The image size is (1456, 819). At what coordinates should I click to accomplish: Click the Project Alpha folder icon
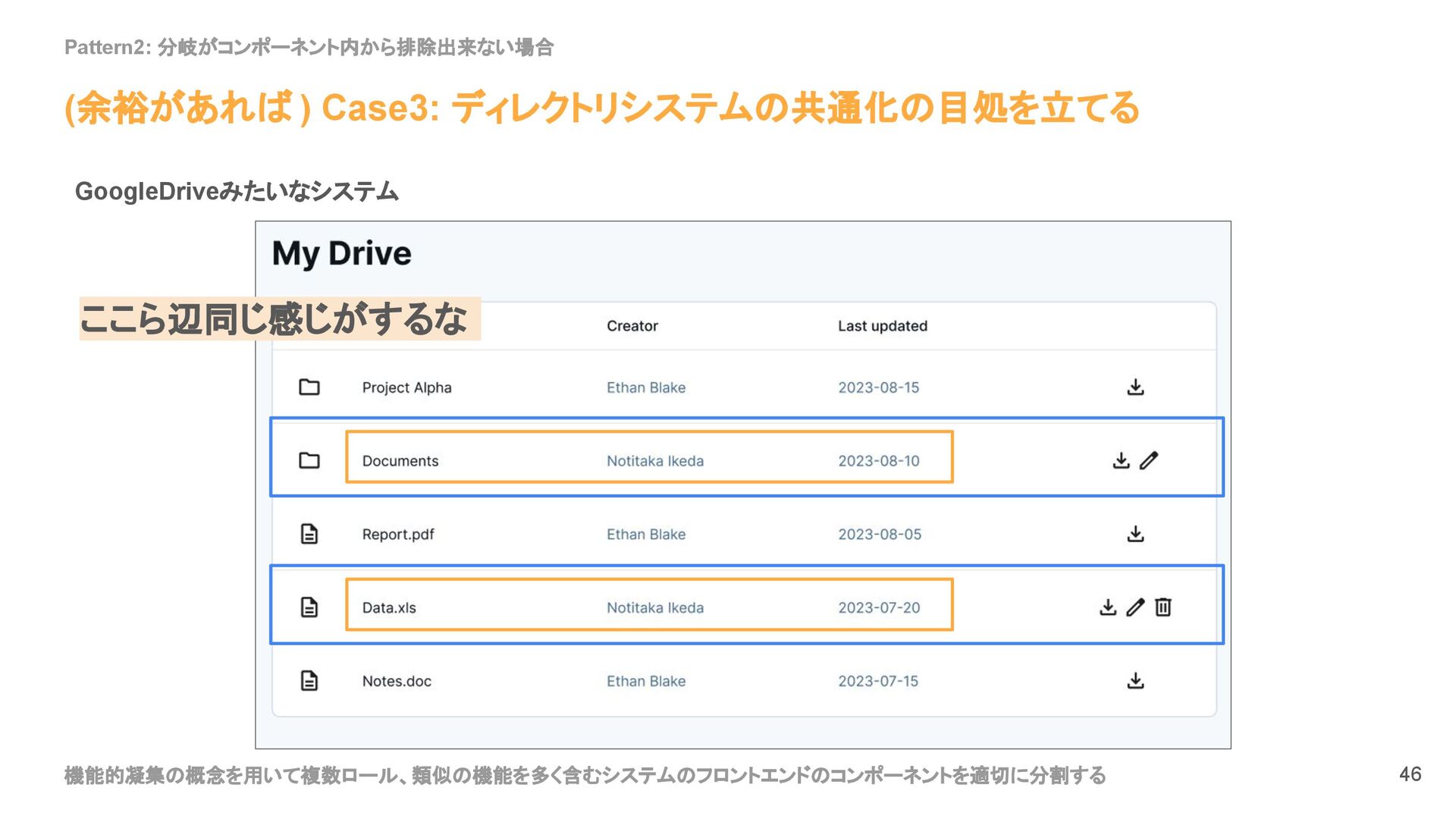pos(309,388)
